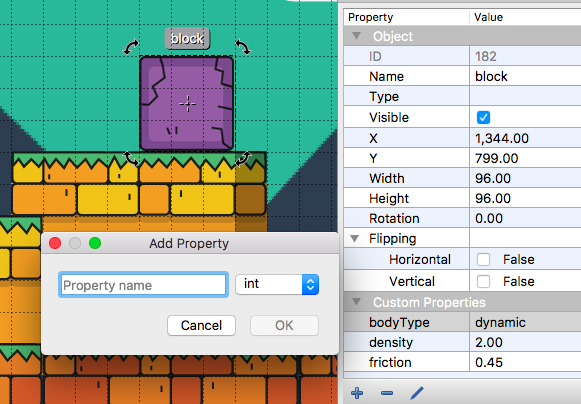This screenshot has height=404, width=581.
Task: Click Height value 96.00
Action: click(493, 198)
